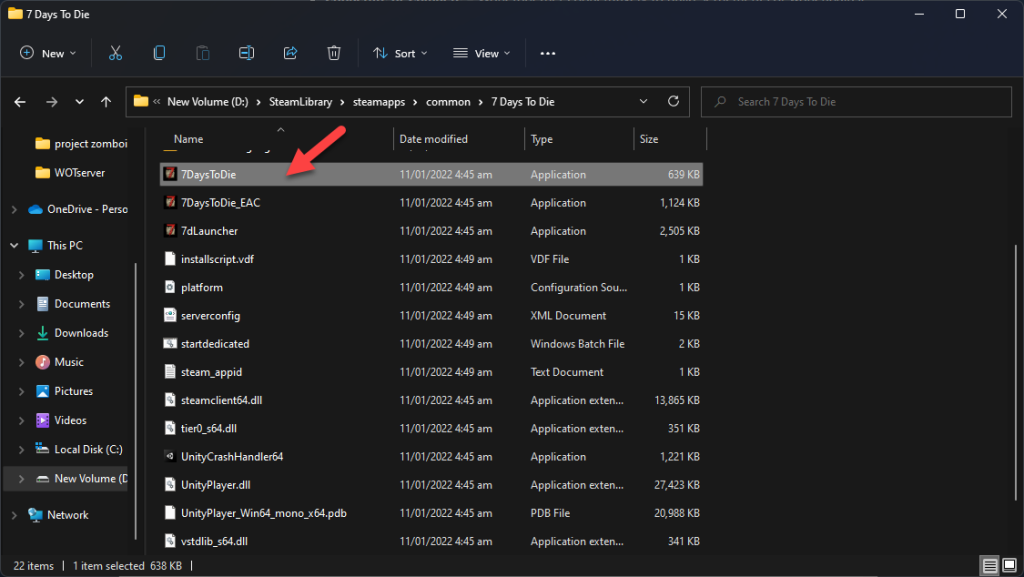Navigate to common breadcrumb

point(448,102)
